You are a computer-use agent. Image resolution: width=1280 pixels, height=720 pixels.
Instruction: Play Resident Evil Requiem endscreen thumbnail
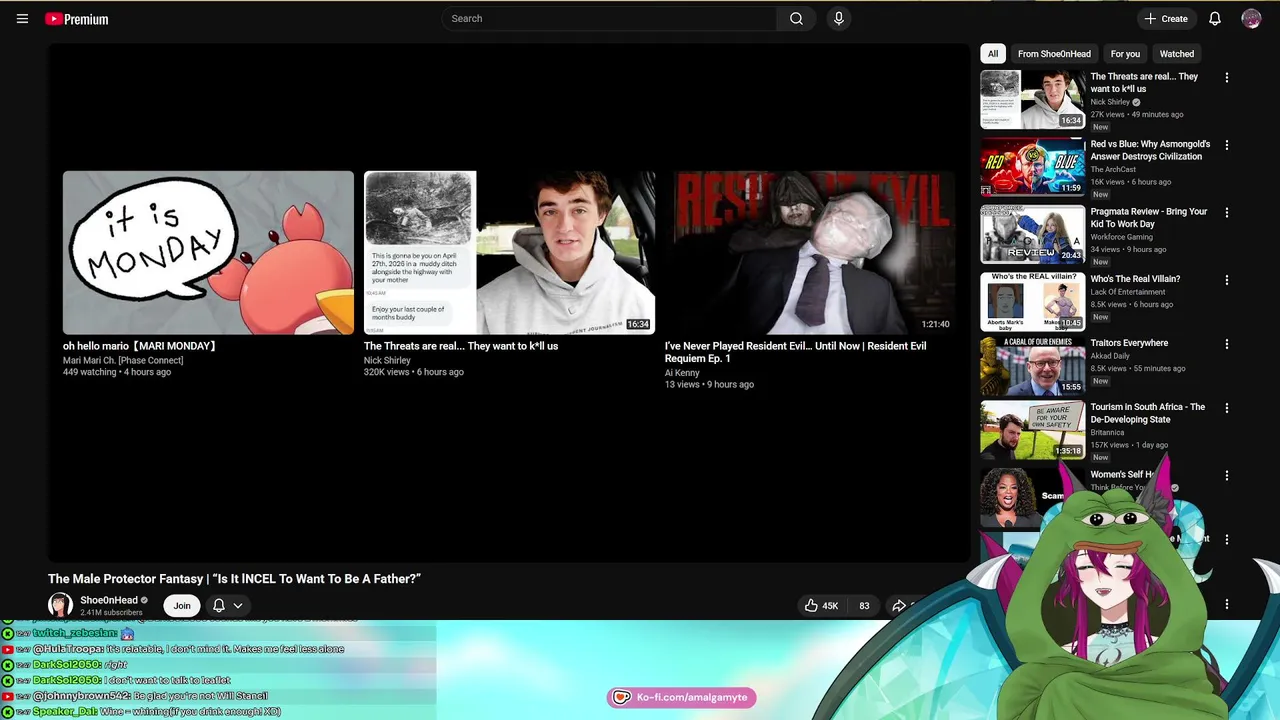[x=810, y=252]
